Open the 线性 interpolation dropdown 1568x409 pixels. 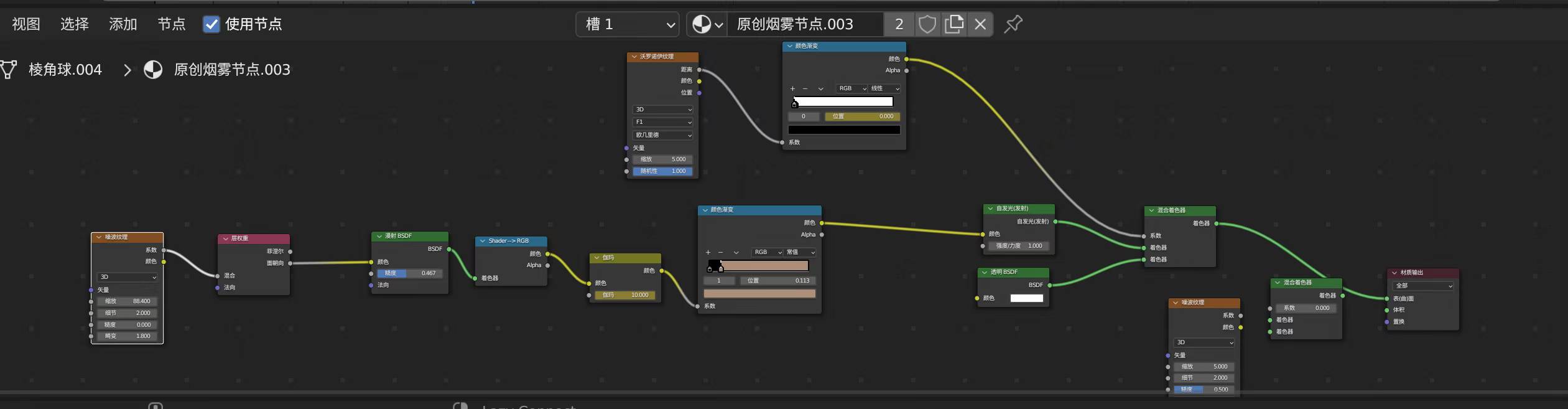tap(884, 88)
